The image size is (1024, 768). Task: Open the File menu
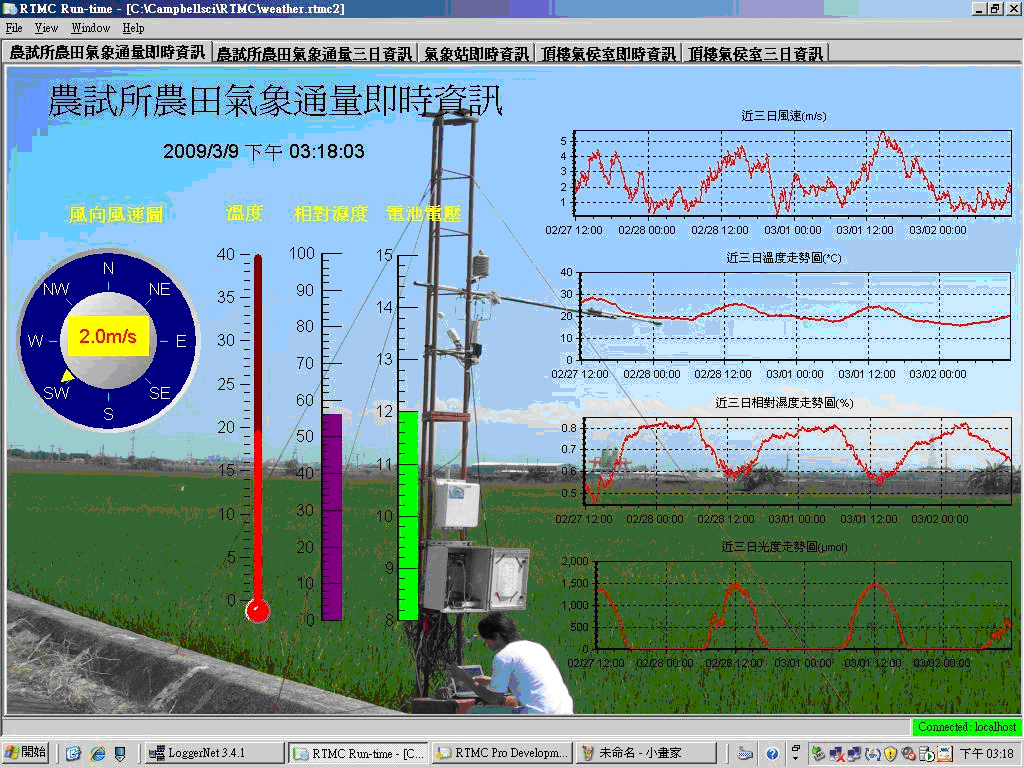(14, 28)
